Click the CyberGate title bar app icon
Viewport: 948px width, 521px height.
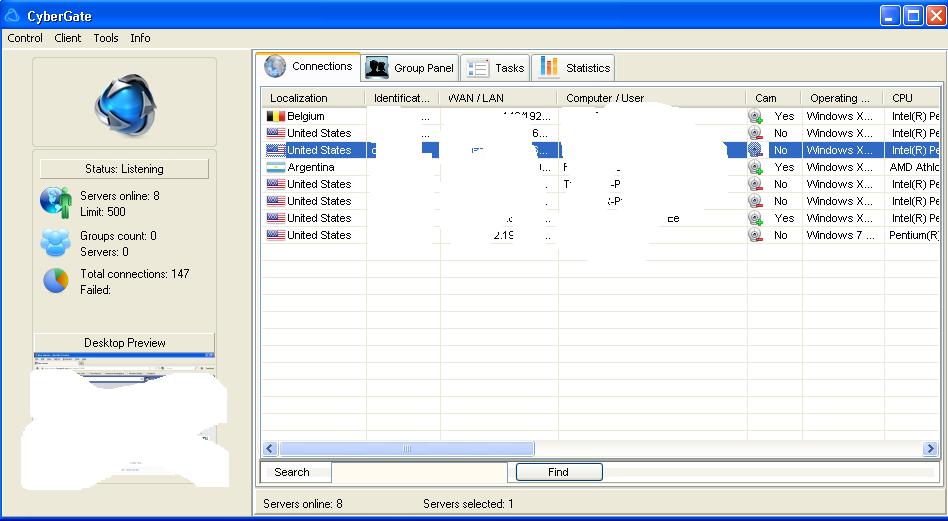(x=11, y=16)
